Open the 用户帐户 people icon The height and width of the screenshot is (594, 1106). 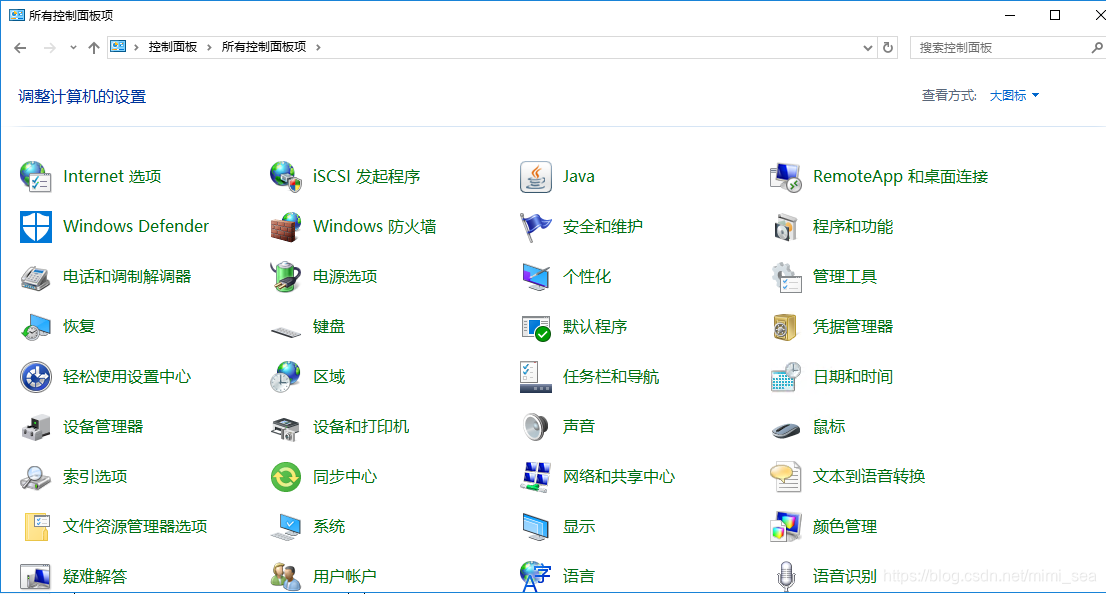pos(286,576)
